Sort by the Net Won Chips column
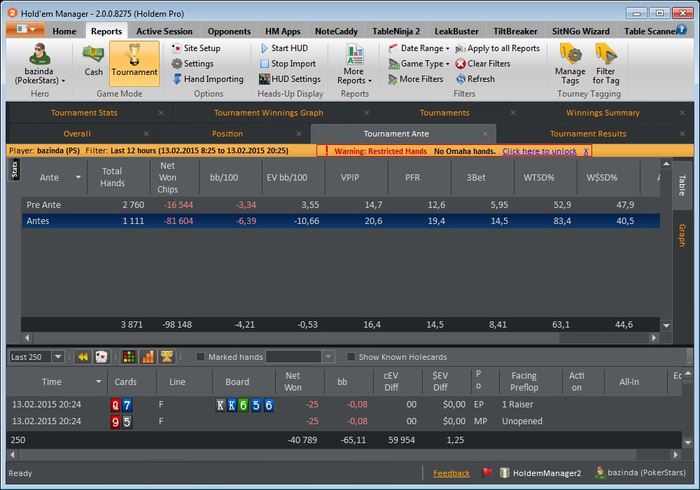The width and height of the screenshot is (700, 490). click(x=167, y=178)
